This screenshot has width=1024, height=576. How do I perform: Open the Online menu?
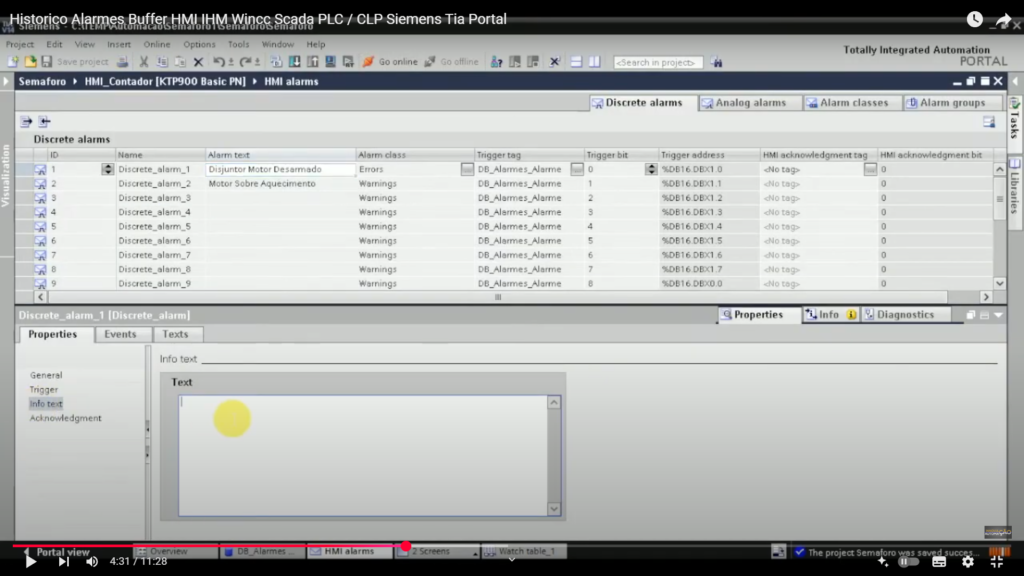tap(157, 44)
